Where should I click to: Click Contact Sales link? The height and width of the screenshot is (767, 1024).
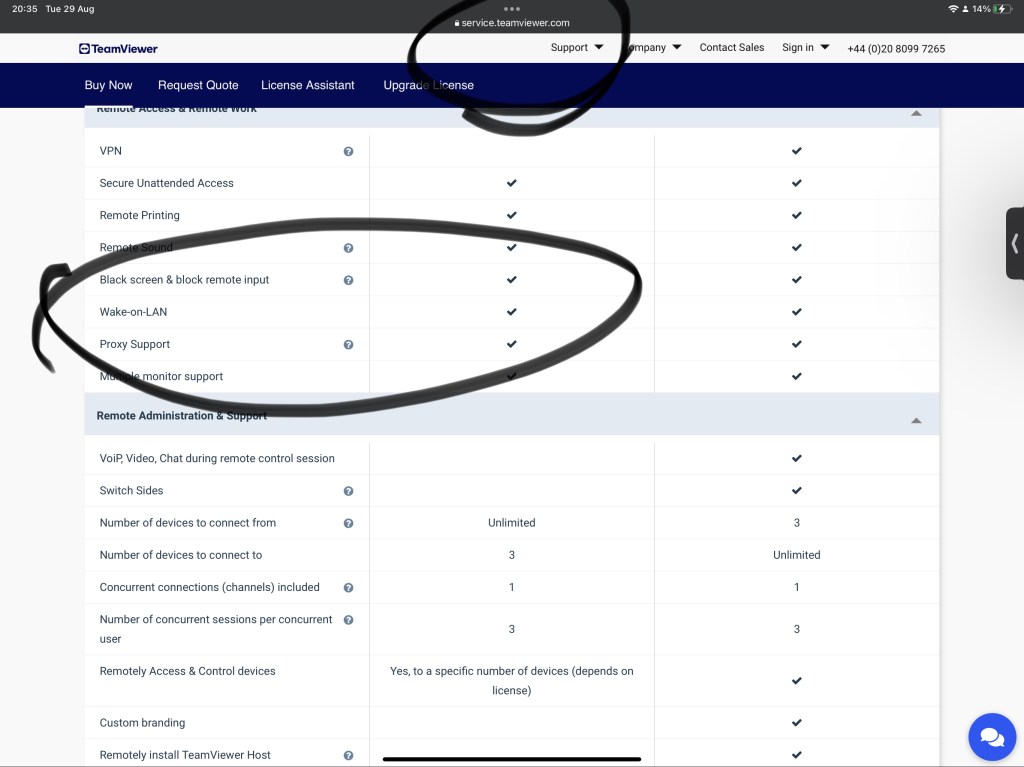731,48
